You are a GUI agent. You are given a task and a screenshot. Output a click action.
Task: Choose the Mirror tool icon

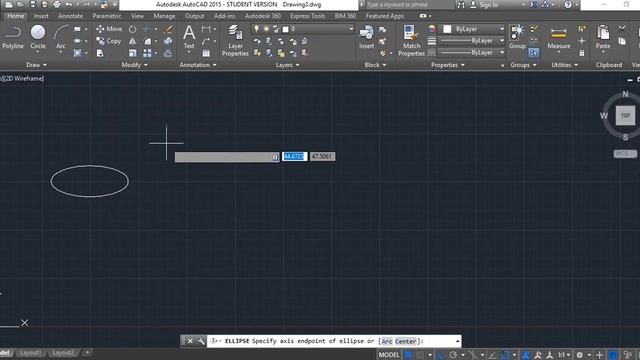133,41
